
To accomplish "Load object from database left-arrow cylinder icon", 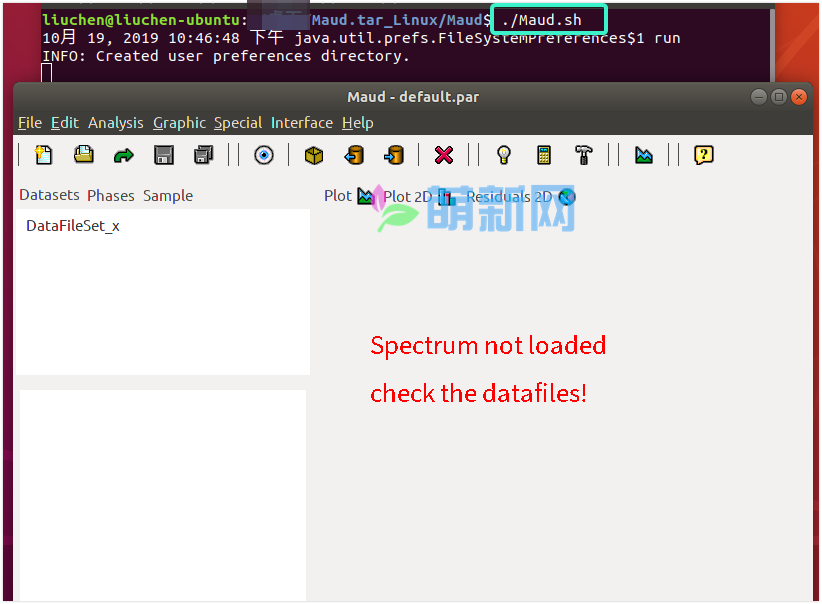I will click(x=354, y=155).
